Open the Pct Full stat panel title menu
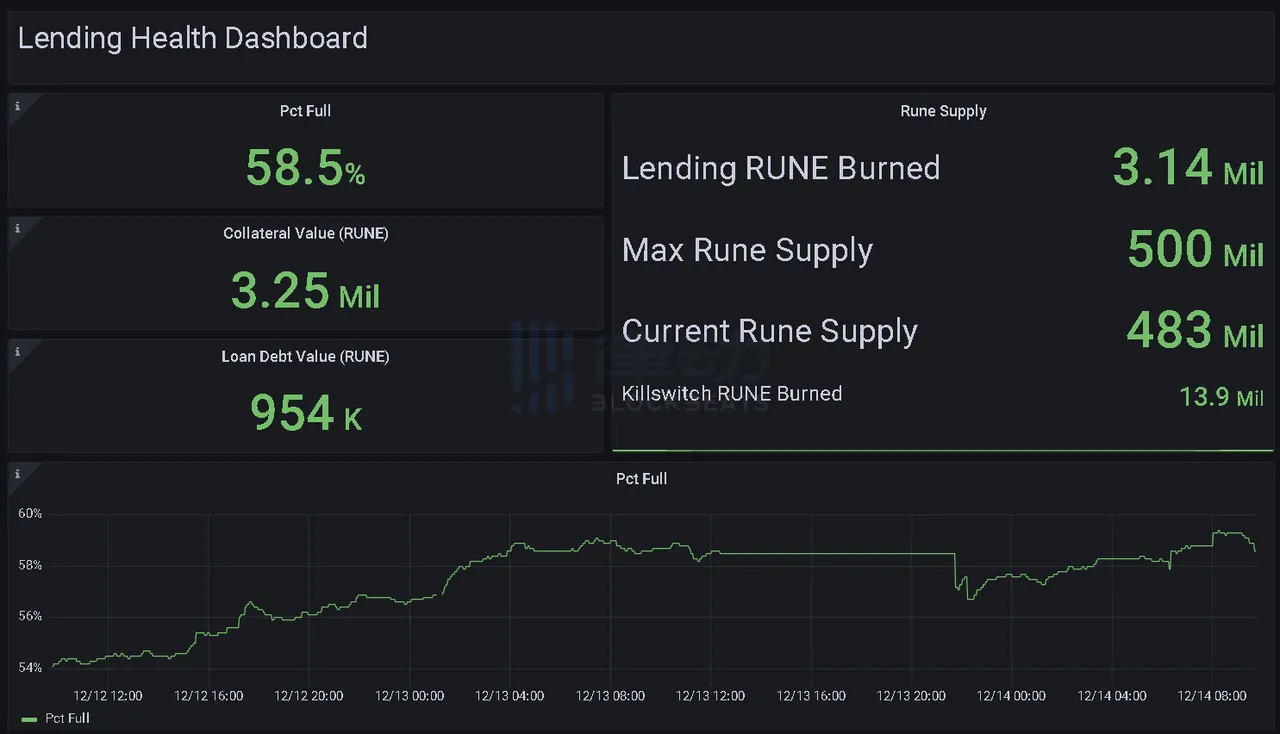The image size is (1280, 734). coord(305,111)
